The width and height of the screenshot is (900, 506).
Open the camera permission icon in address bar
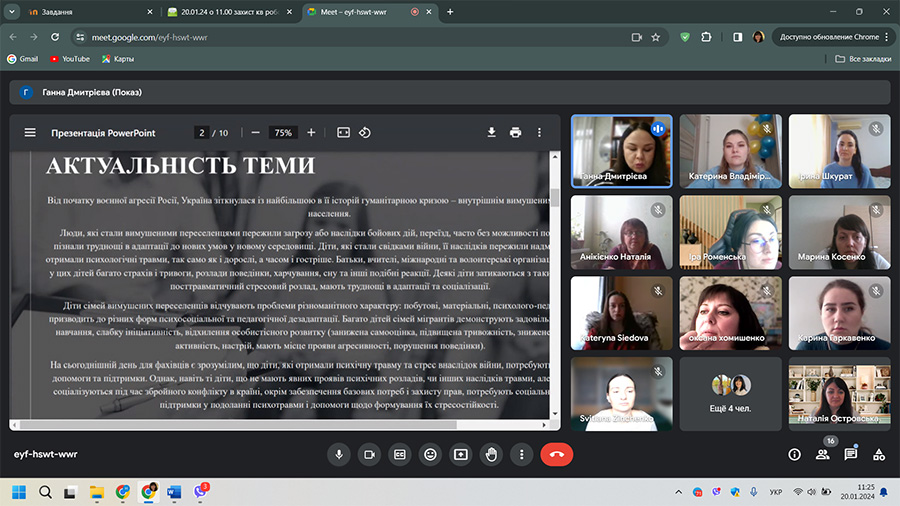[x=637, y=37]
